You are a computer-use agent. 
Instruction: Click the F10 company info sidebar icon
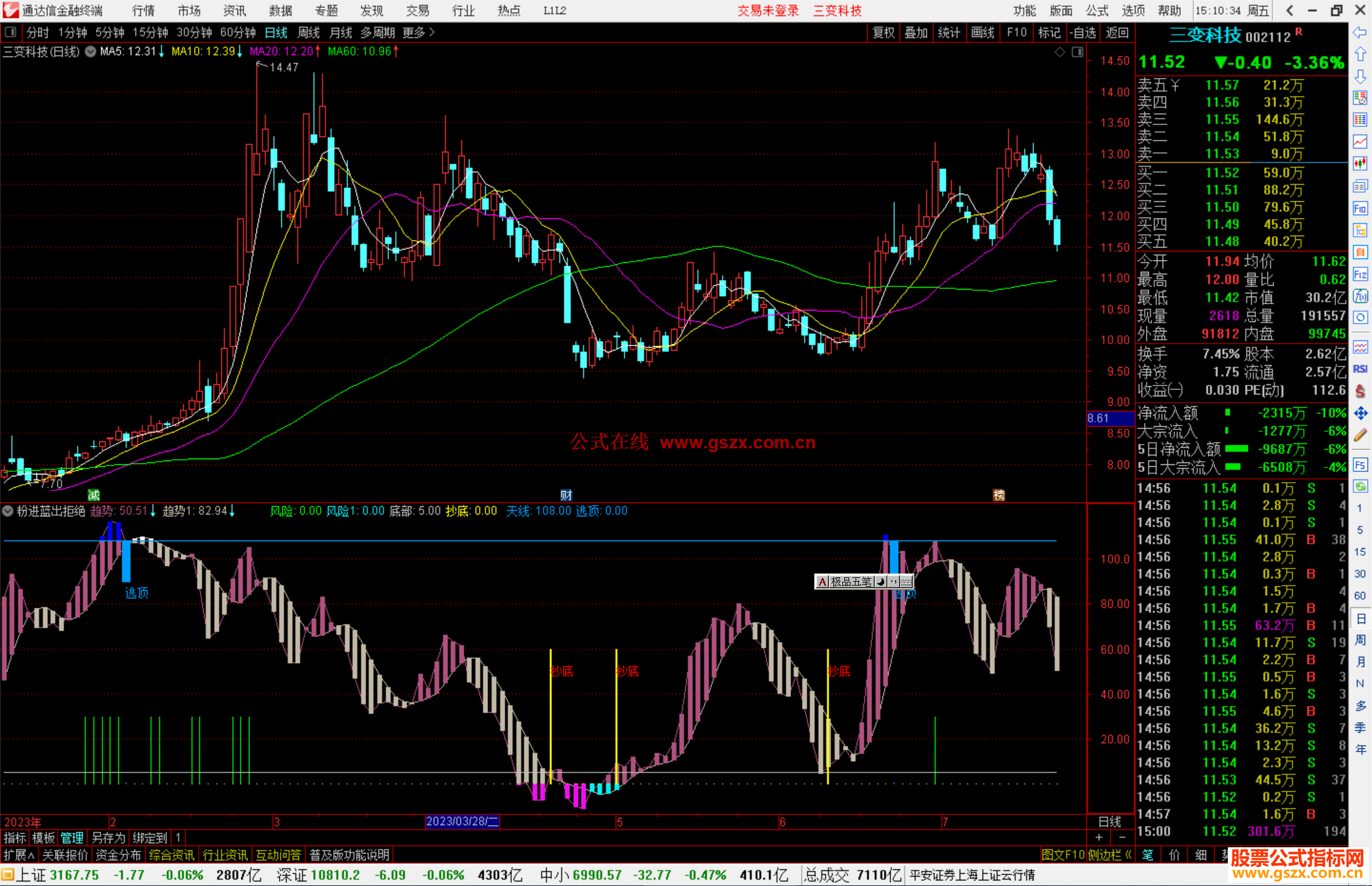pyautogui.click(x=1360, y=208)
